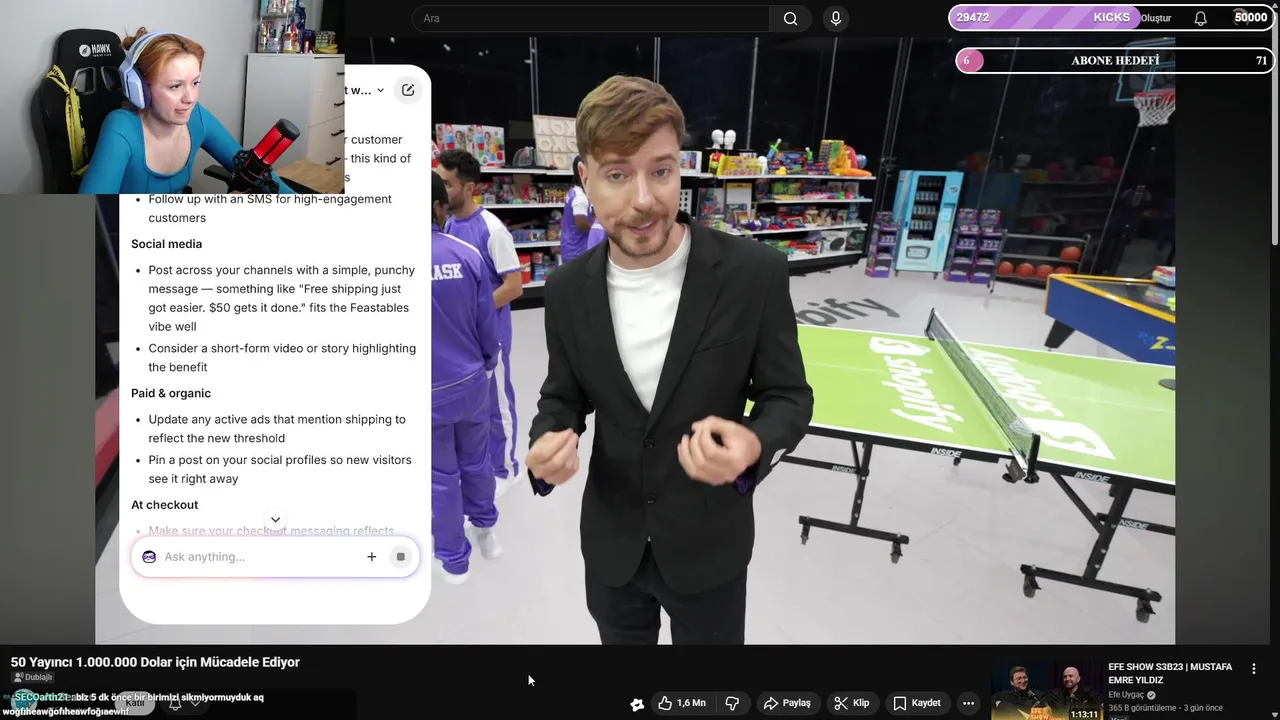This screenshot has width=1280, height=720.
Task: Open the EFE SHOW S3B23 video title link
Action: 1170,673
